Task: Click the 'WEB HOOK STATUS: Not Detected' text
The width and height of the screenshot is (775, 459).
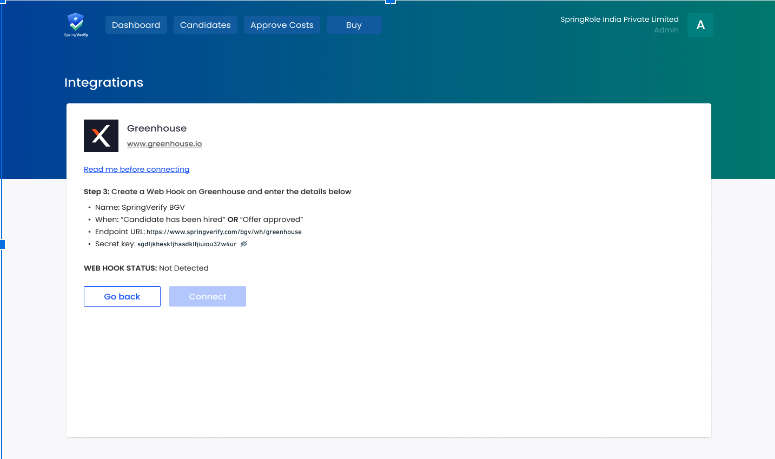Action: [x=146, y=268]
